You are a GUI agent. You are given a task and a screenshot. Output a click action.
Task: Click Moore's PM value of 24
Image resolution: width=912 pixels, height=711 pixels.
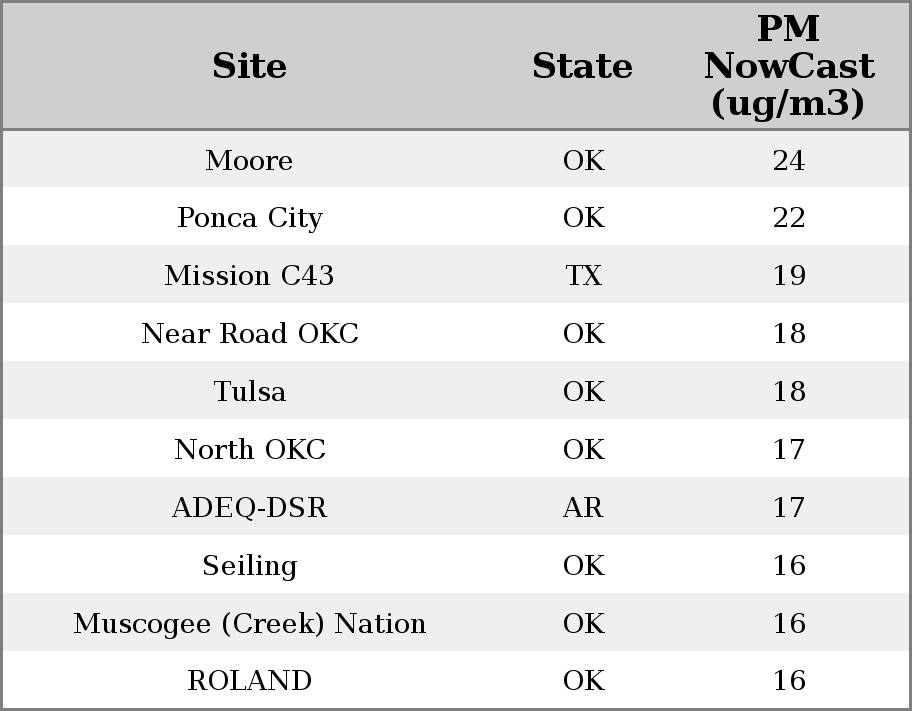(x=788, y=160)
